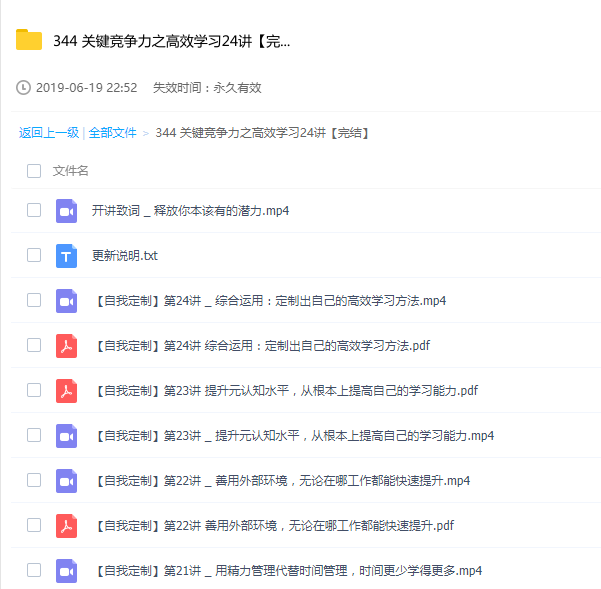601x589 pixels.
Task: Go back via 返回上一级 link
Action: [x=49, y=133]
